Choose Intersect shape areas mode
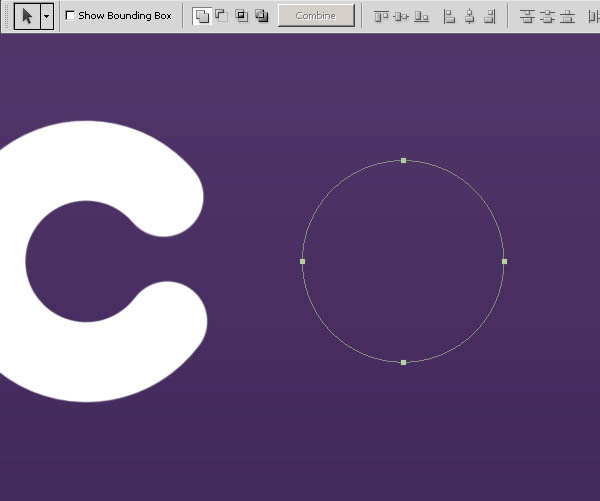600x501 pixels. (241, 16)
